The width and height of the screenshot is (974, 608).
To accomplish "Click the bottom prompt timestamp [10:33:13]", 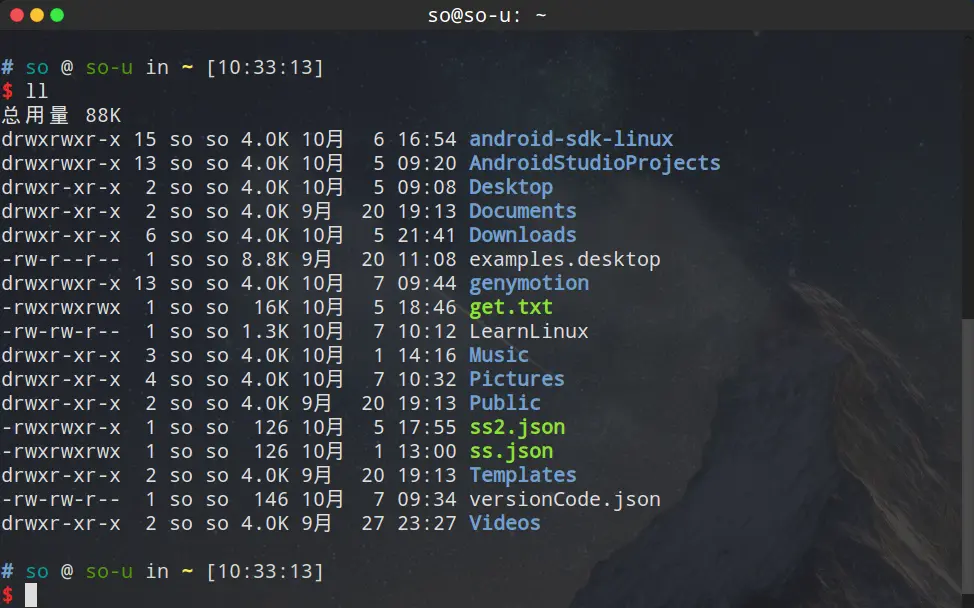I will point(265,571).
